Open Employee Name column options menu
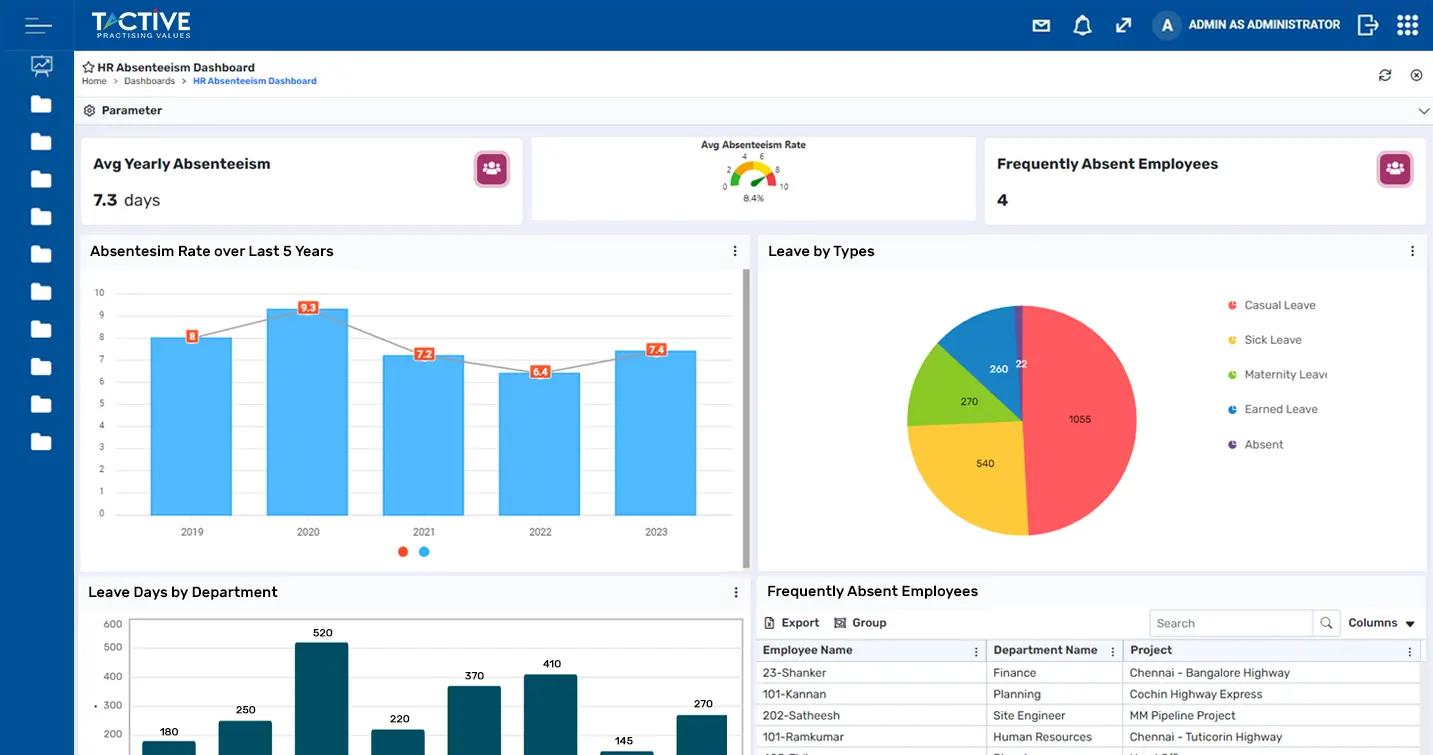The image size is (1433, 755). pyautogui.click(x=975, y=650)
